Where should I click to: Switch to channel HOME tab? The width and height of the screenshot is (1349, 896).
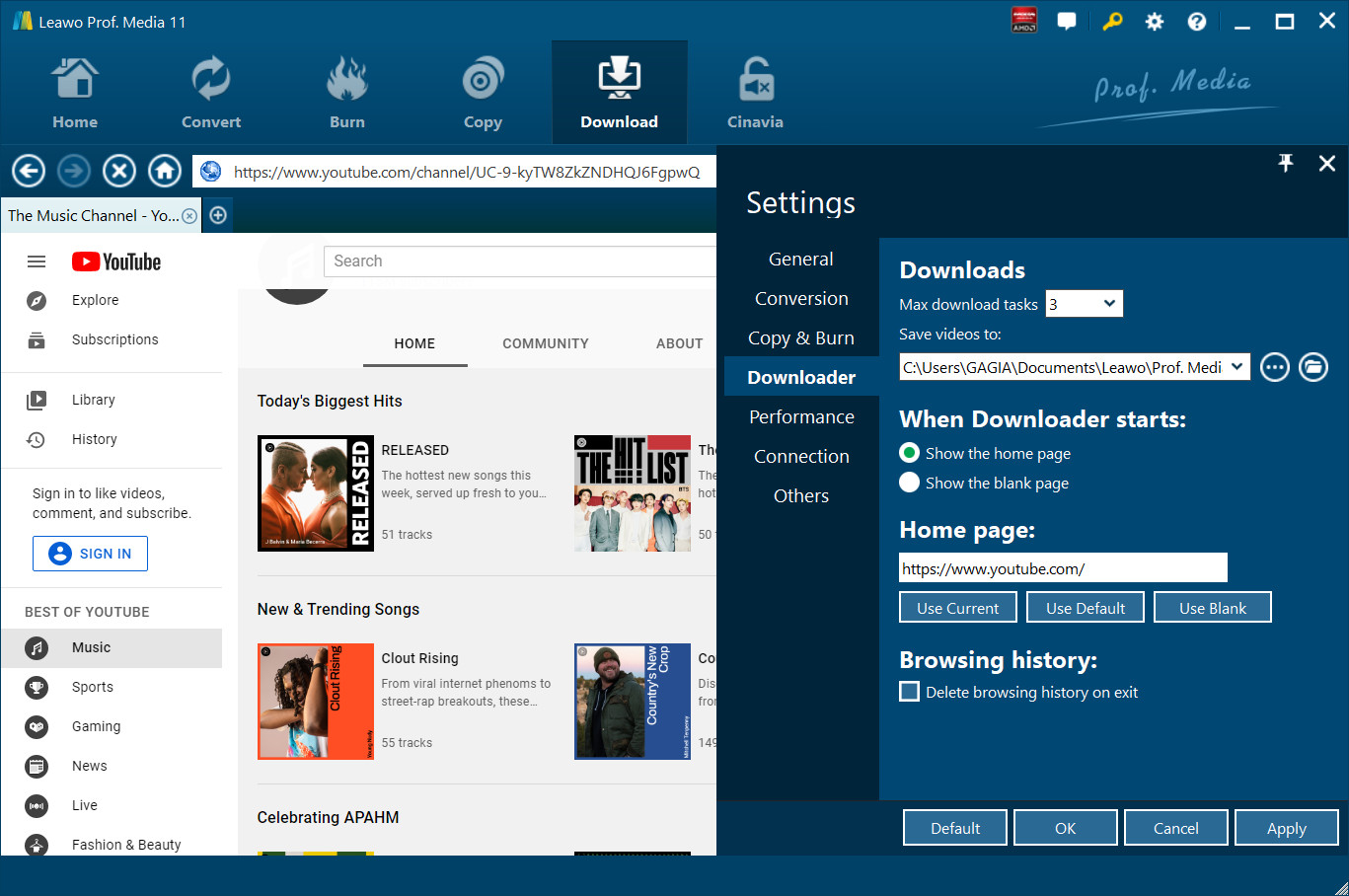(x=414, y=343)
